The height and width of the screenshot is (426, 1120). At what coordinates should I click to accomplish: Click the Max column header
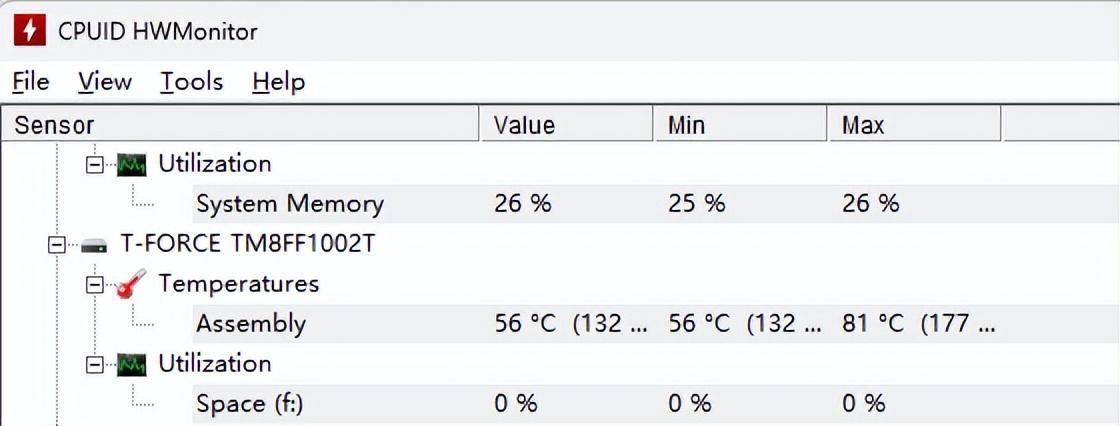(914, 125)
